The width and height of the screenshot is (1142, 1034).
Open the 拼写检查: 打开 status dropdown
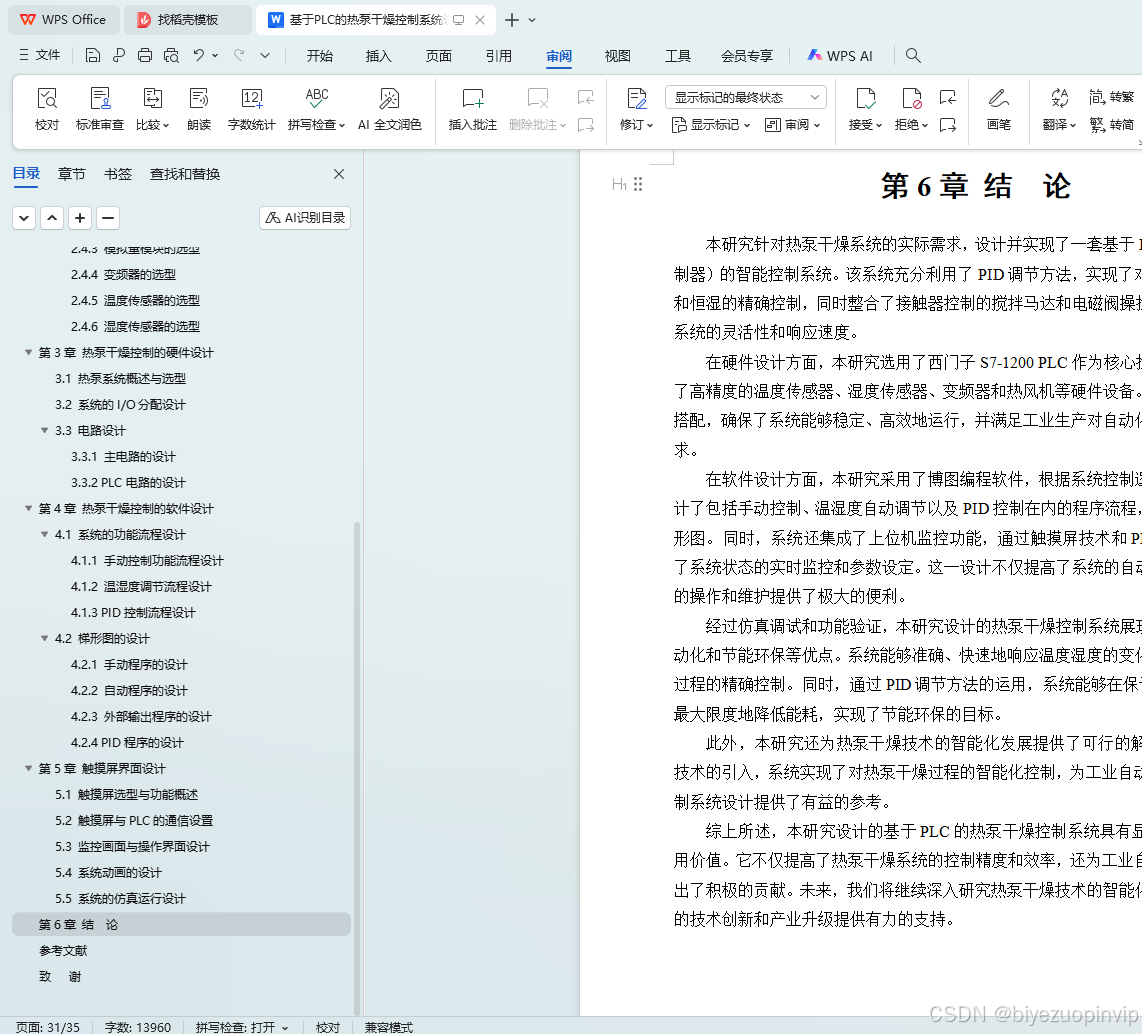[242, 1027]
